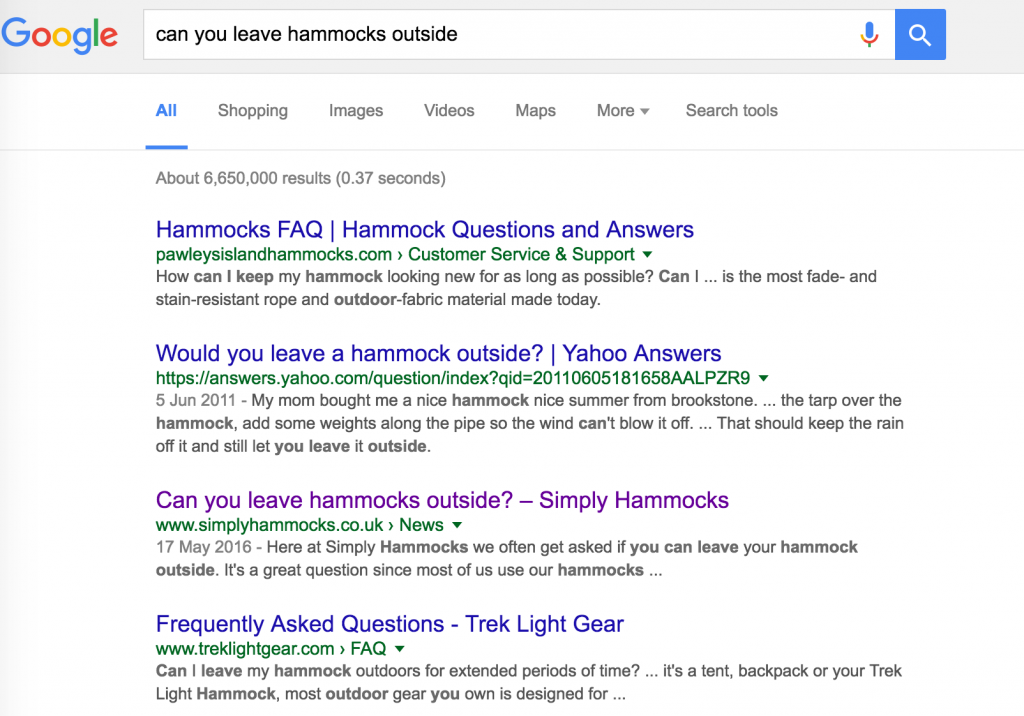Switch to the Images tab
The image size is (1024, 716).
tap(356, 111)
